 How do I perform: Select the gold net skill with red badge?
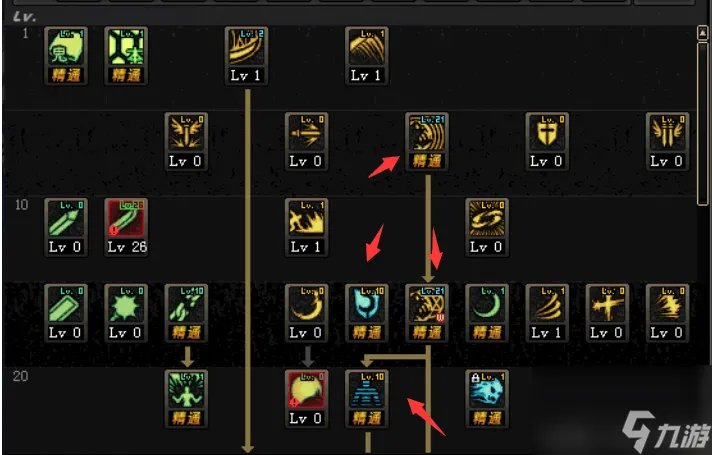point(427,312)
